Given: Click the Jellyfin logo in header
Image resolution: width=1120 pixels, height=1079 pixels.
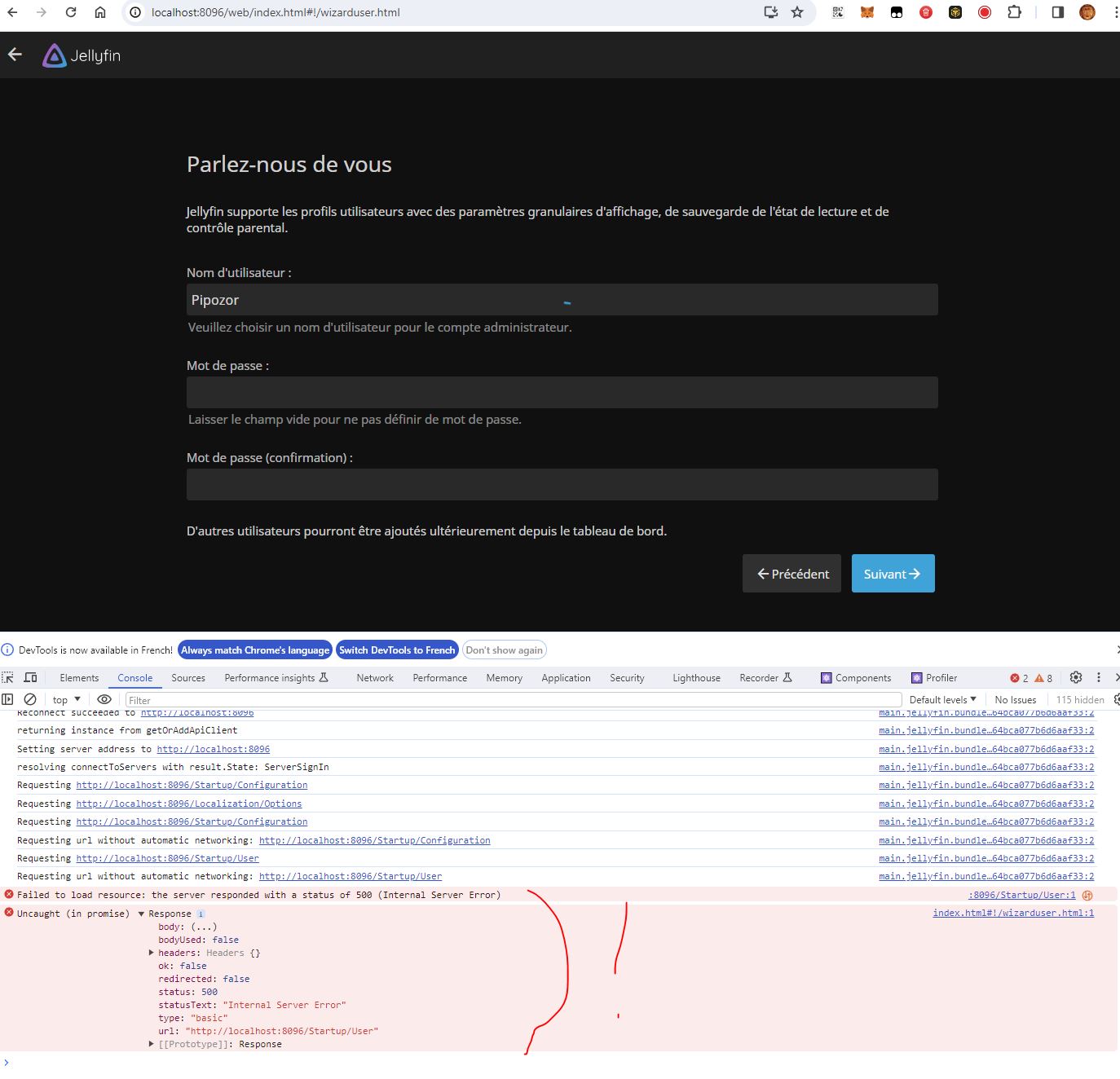Looking at the screenshot, I should tap(82, 55).
